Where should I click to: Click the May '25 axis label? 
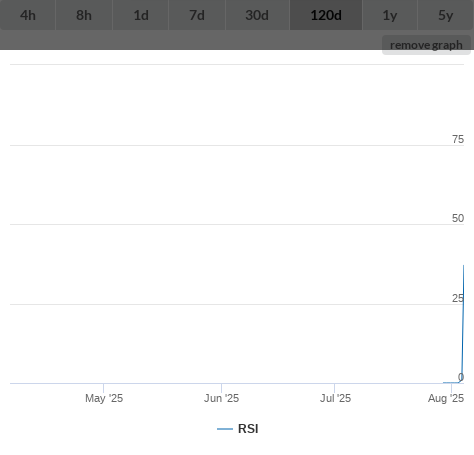[104, 398]
